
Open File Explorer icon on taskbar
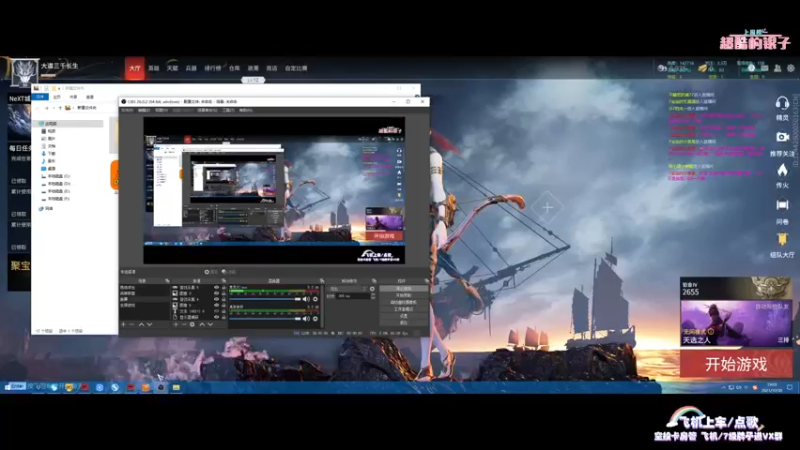[x=176, y=387]
